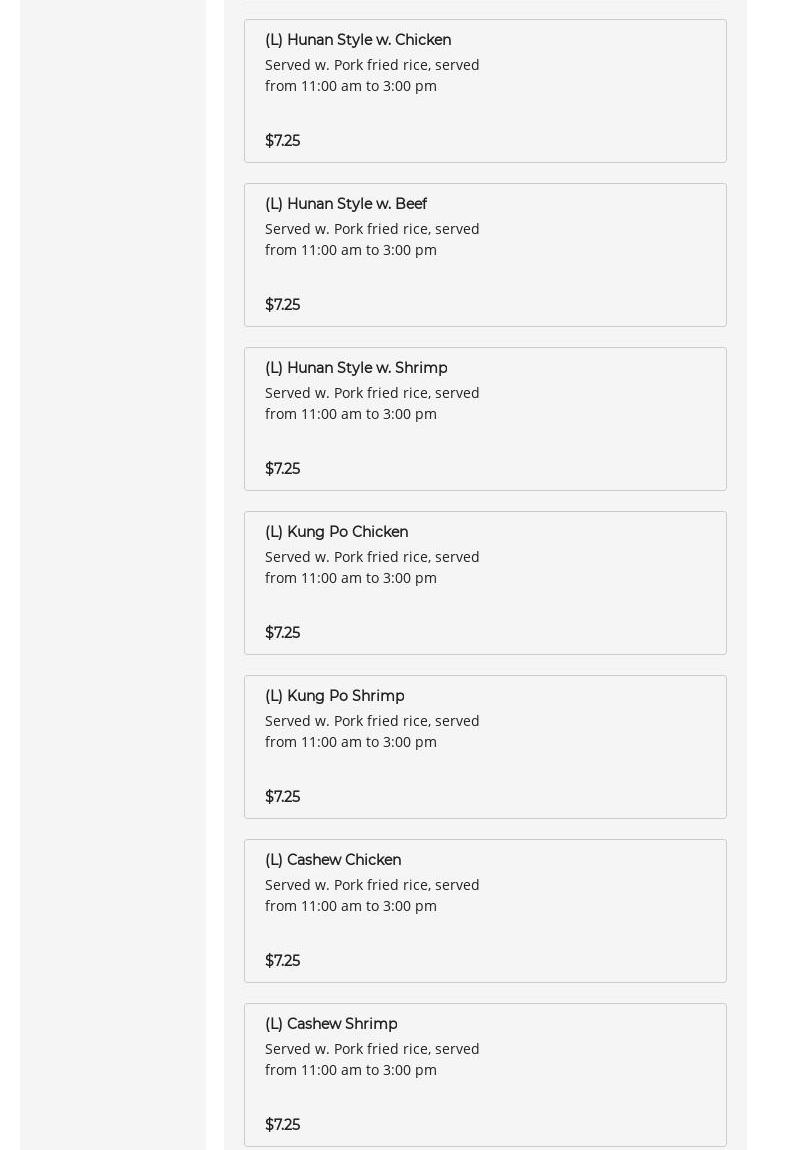Click the description text under Cashew Shrimp
The height and width of the screenshot is (1150, 785).
pos(372,1059)
